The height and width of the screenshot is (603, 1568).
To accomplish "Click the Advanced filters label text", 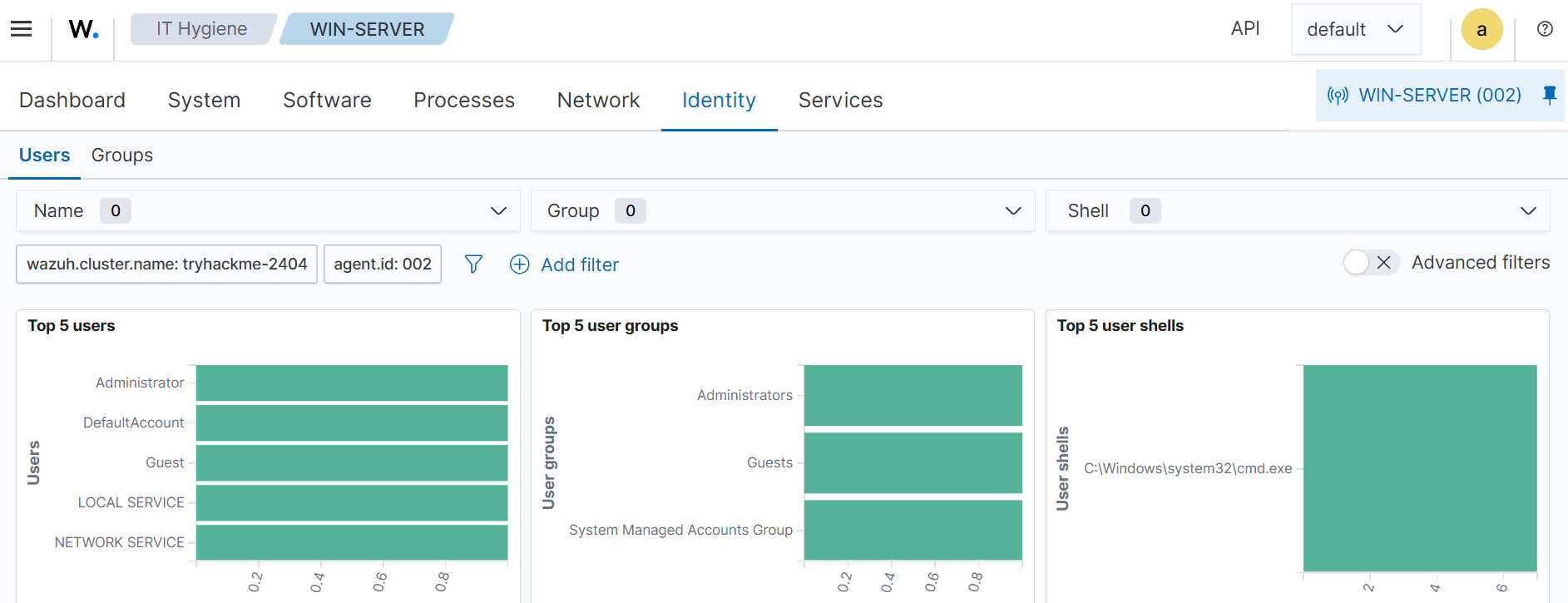I will coord(1481,262).
